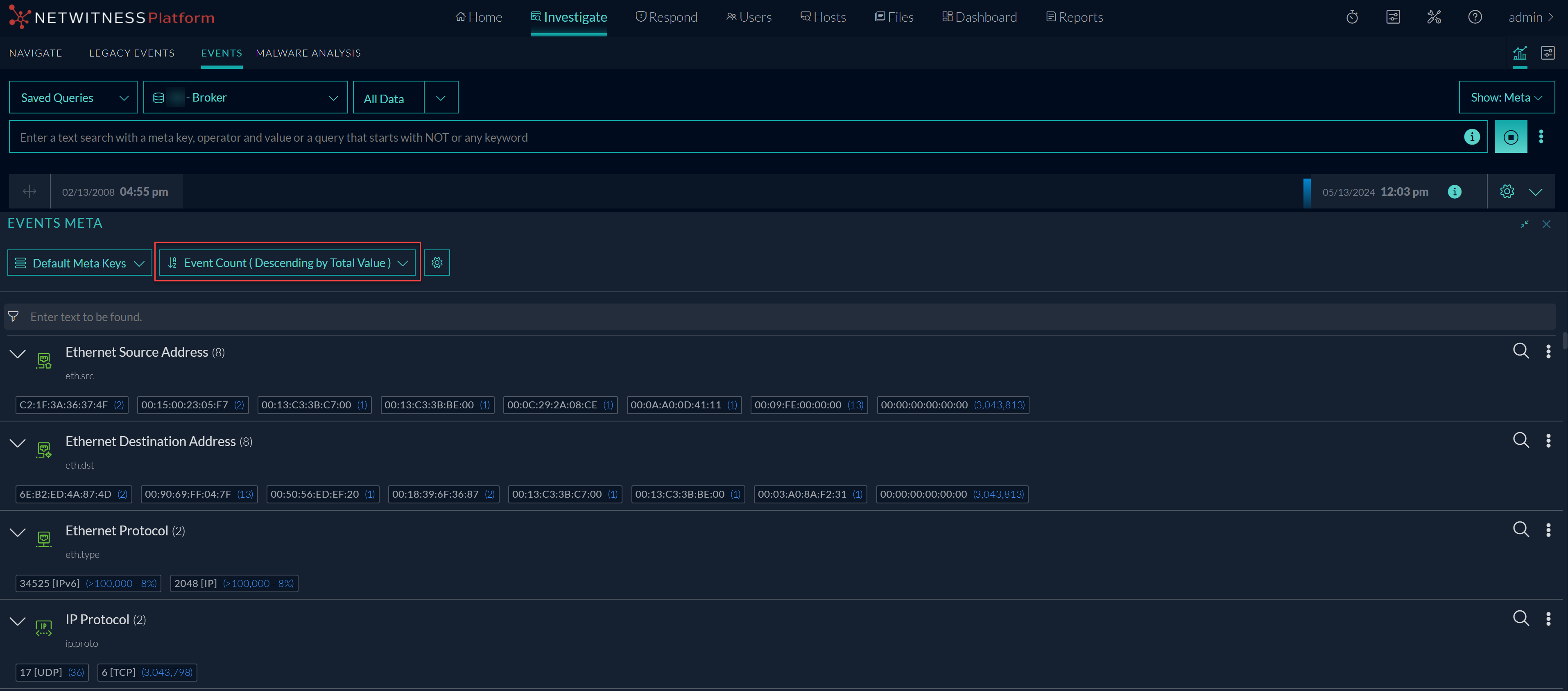Switch to Malware Analysis tab
Viewport: 1568px width, 691px height.
click(x=308, y=54)
